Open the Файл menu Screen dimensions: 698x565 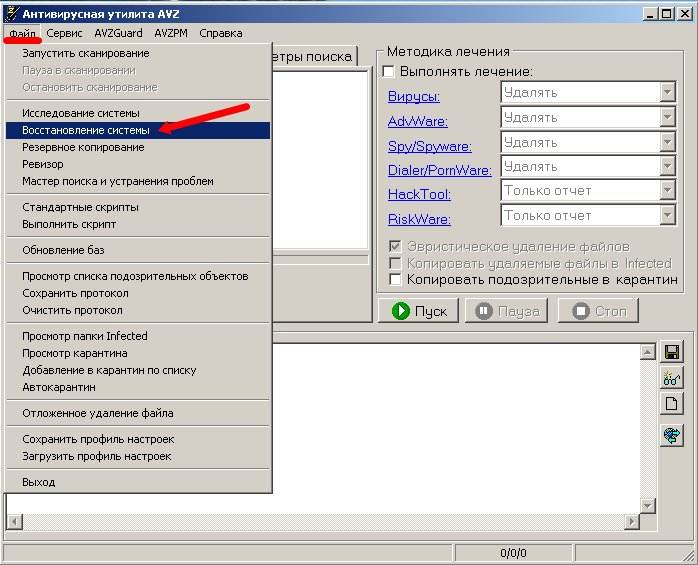22,33
